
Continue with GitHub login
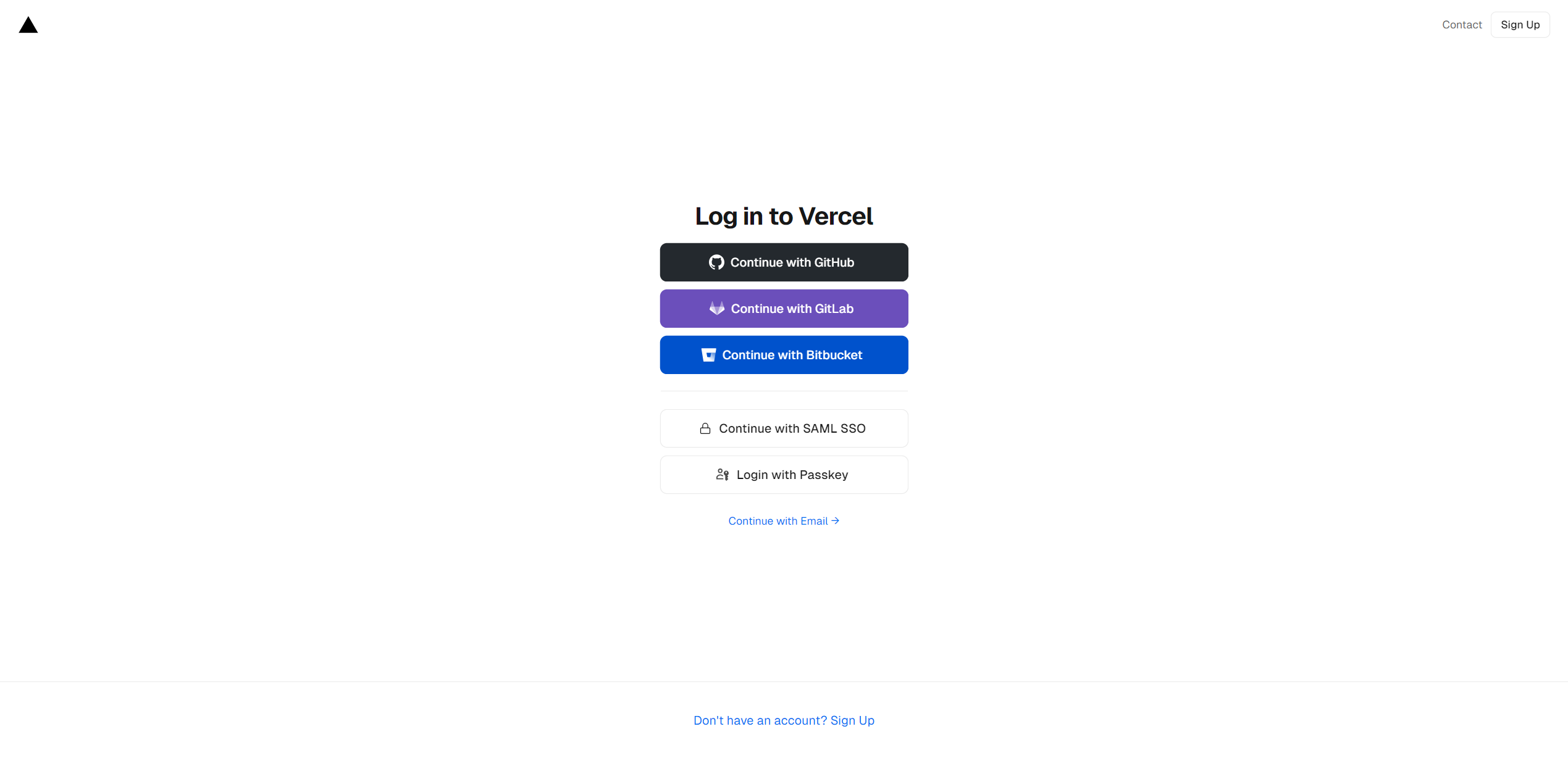784,262
